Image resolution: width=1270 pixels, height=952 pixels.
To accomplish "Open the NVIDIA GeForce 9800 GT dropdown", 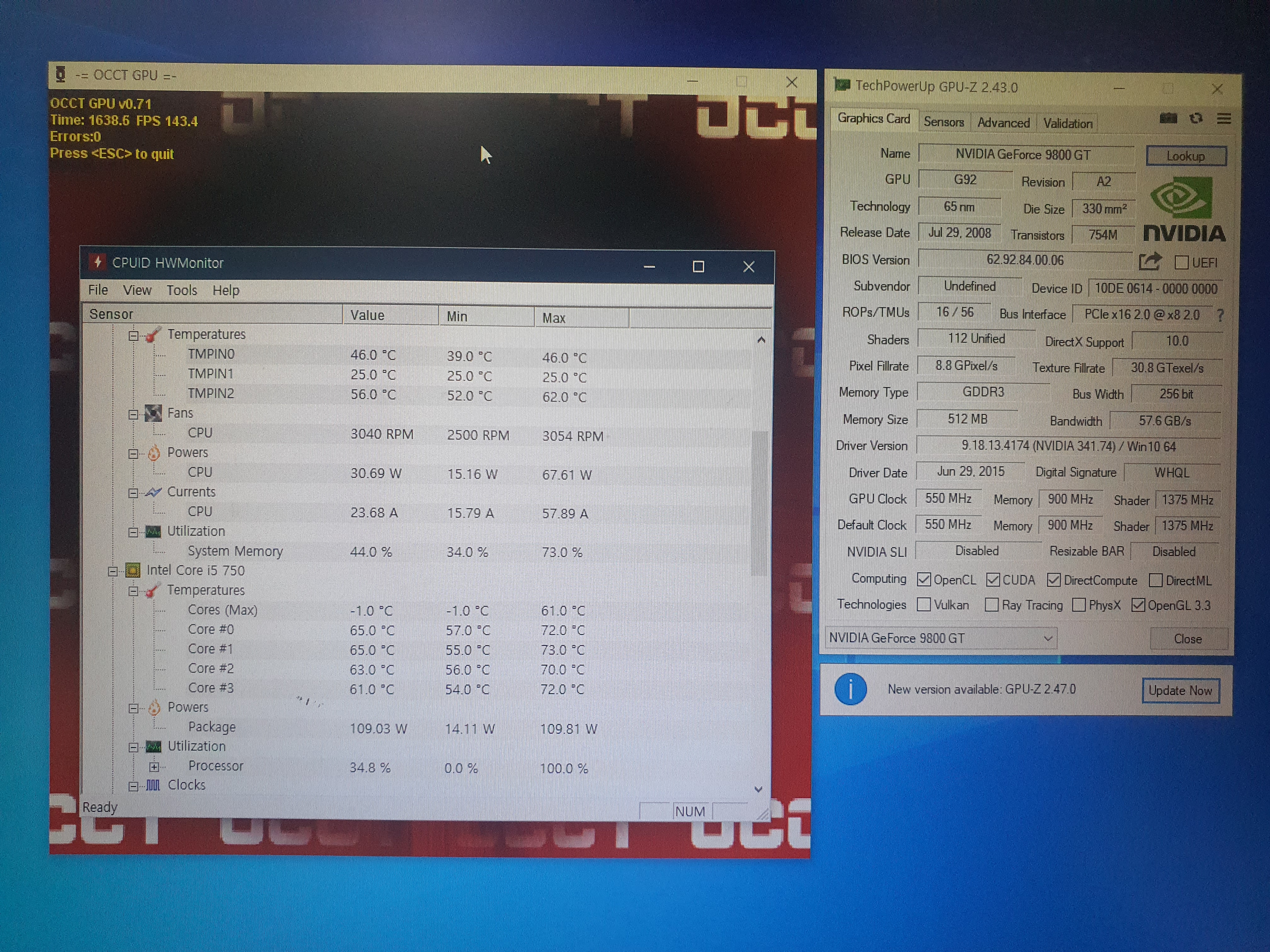I will click(x=941, y=638).
